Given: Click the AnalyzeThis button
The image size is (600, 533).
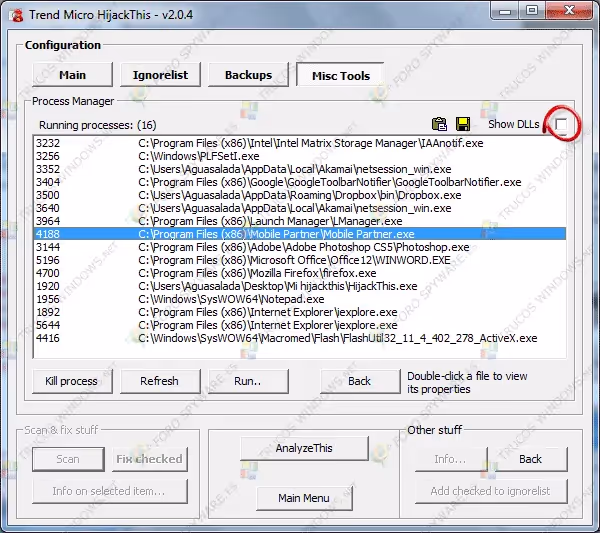Looking at the screenshot, I should [x=304, y=448].
